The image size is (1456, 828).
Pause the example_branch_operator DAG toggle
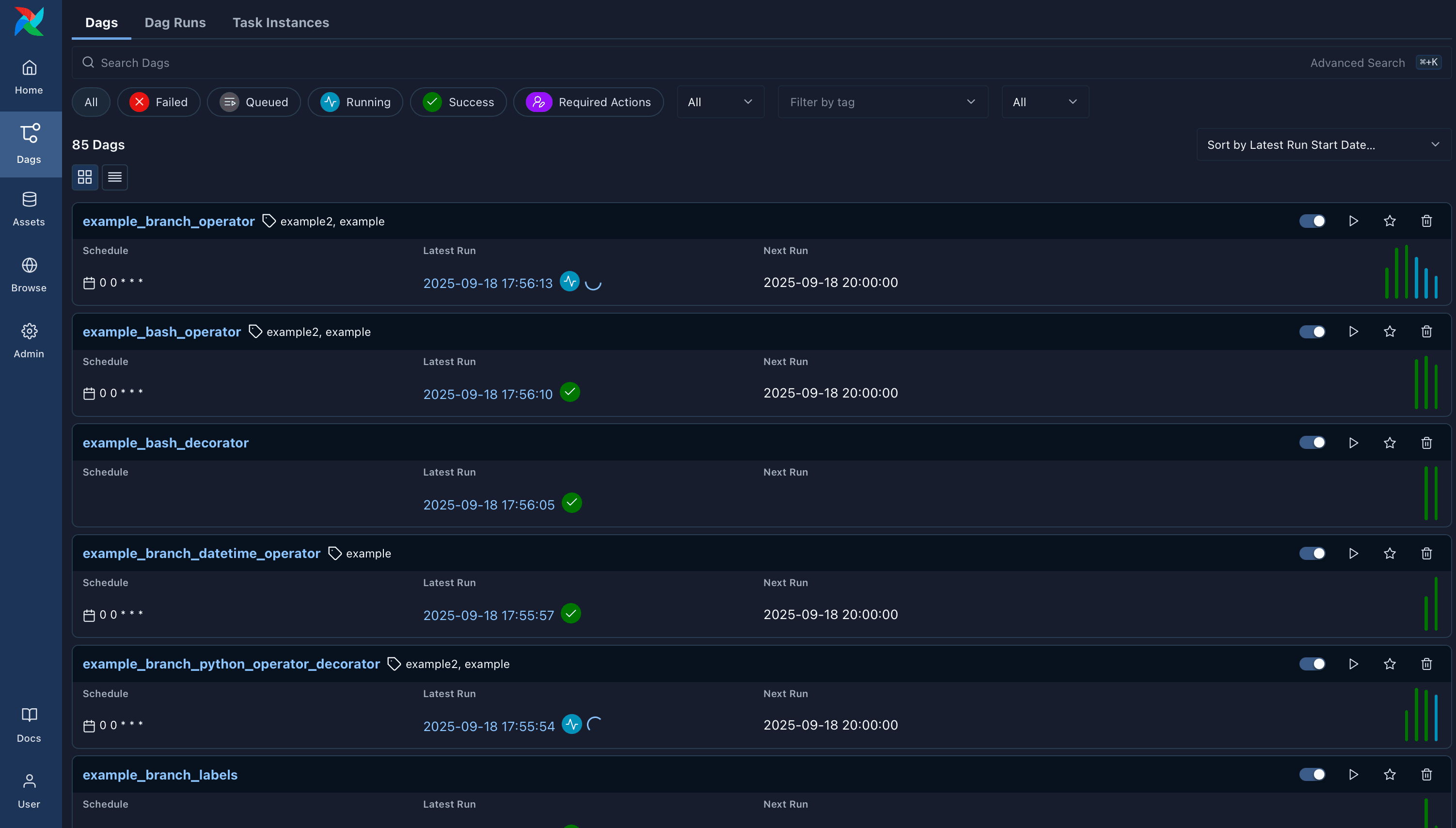[1312, 221]
